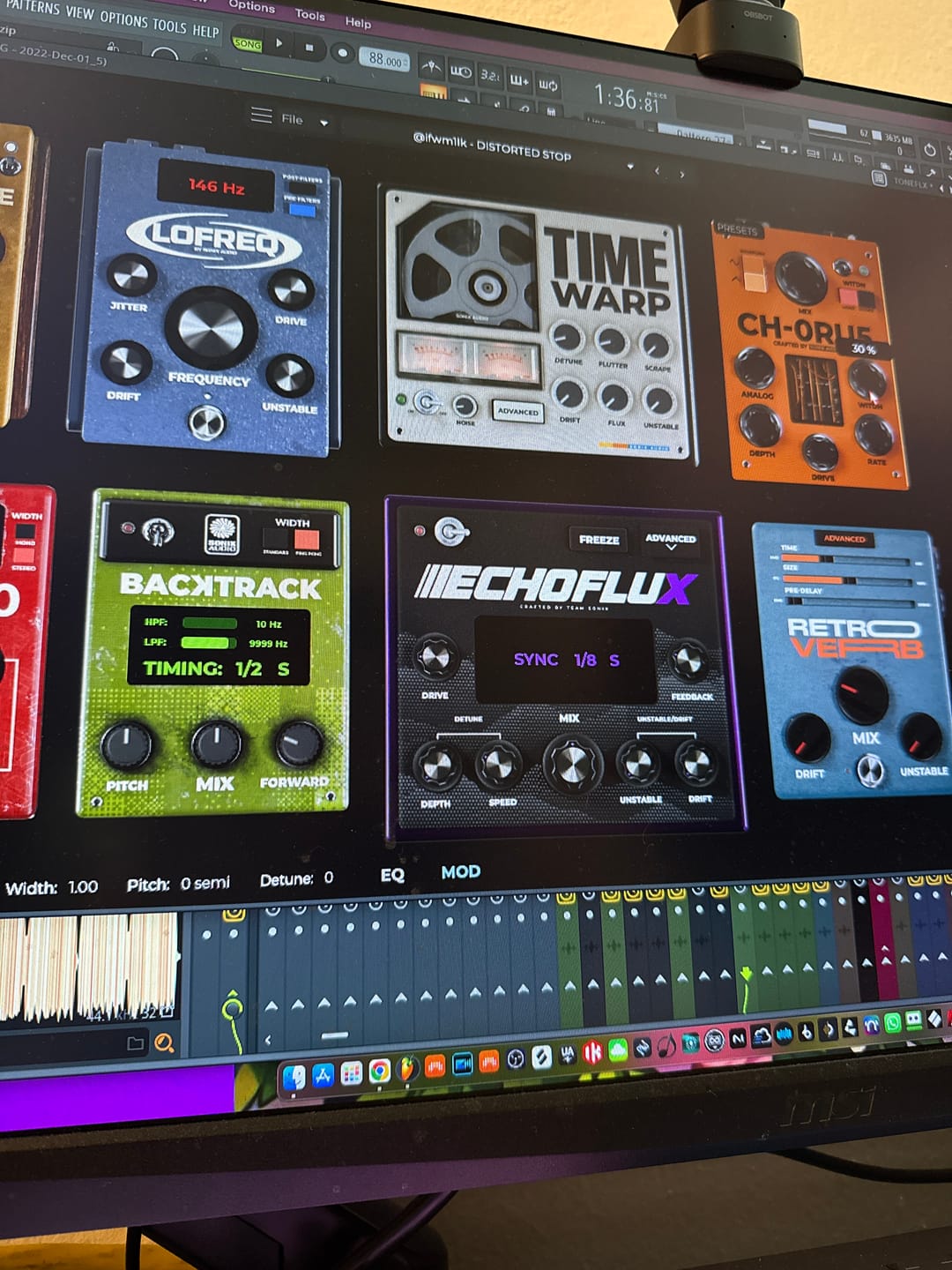This screenshot has width=952, height=1270.
Task: Click the Backtrack Pitch knob
Action: coord(127,745)
